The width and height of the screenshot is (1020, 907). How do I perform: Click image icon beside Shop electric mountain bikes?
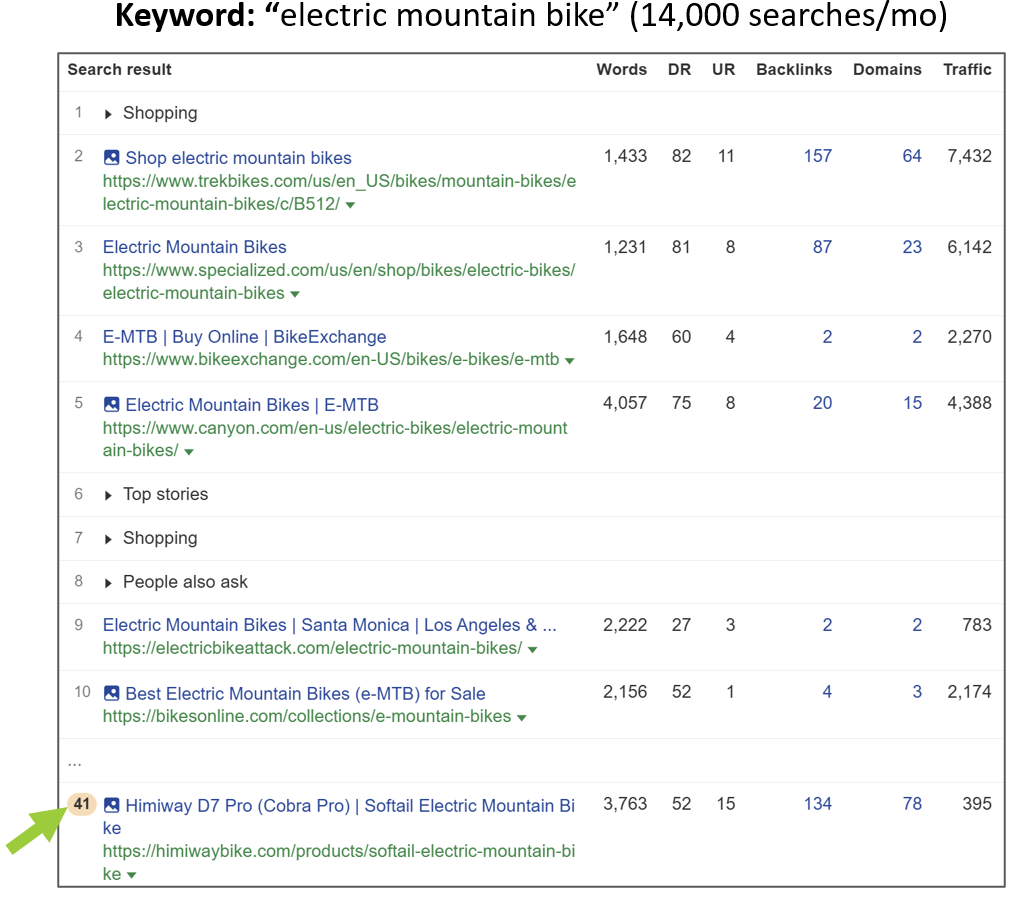pyautogui.click(x=112, y=158)
